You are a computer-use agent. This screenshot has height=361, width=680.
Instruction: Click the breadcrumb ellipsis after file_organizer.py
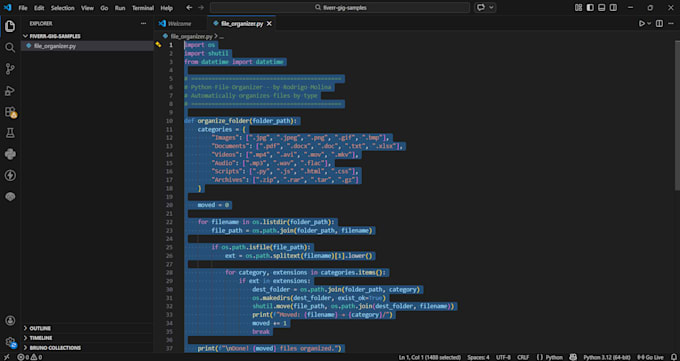[221, 36]
